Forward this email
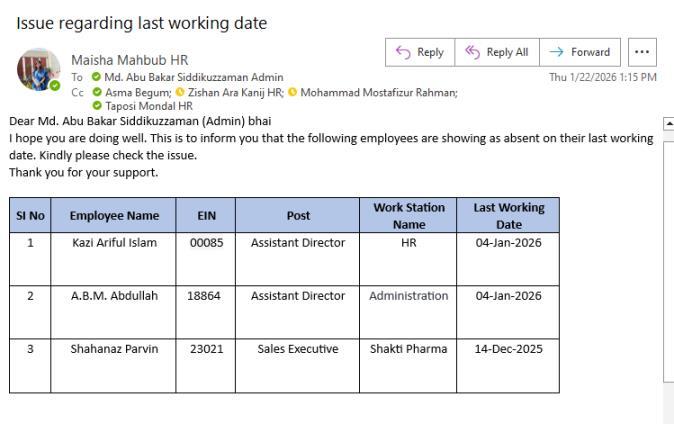 (x=580, y=52)
